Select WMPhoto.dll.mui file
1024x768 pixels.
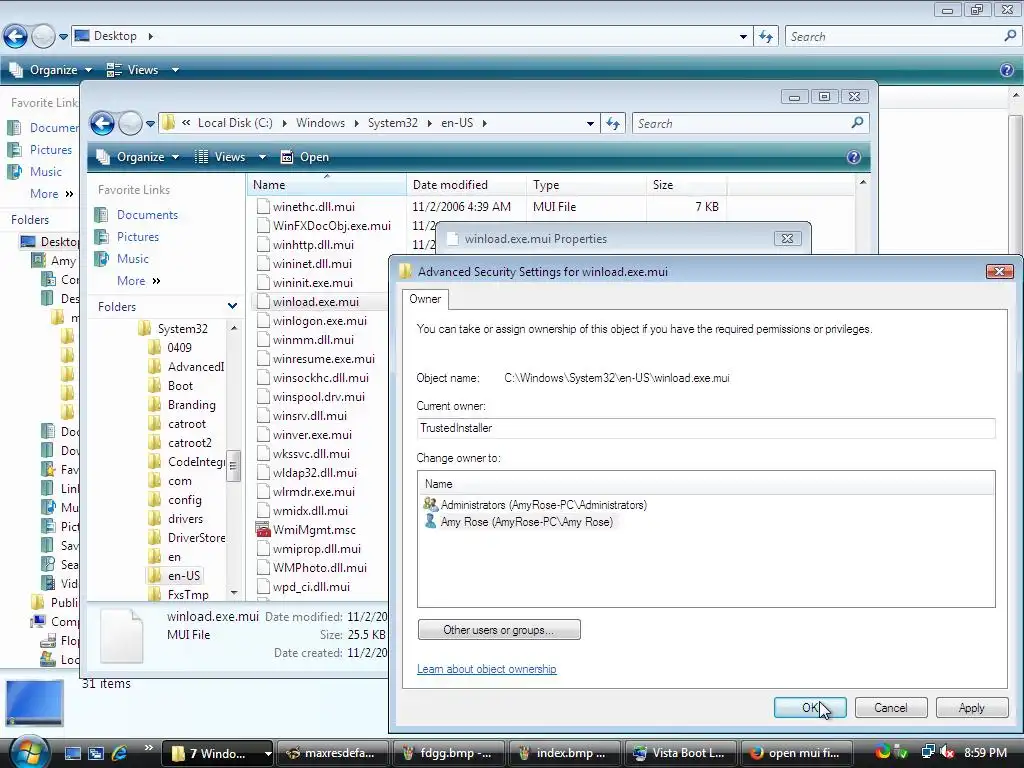(x=319, y=568)
